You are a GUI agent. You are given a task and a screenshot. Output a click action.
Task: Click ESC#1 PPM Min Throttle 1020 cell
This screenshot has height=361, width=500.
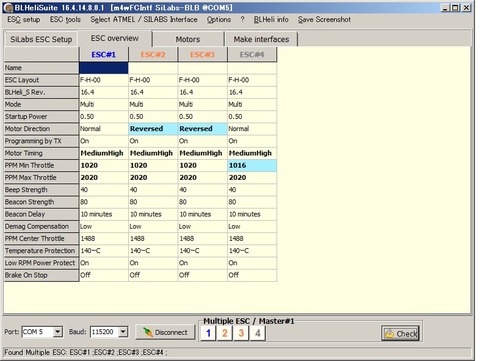click(104, 165)
